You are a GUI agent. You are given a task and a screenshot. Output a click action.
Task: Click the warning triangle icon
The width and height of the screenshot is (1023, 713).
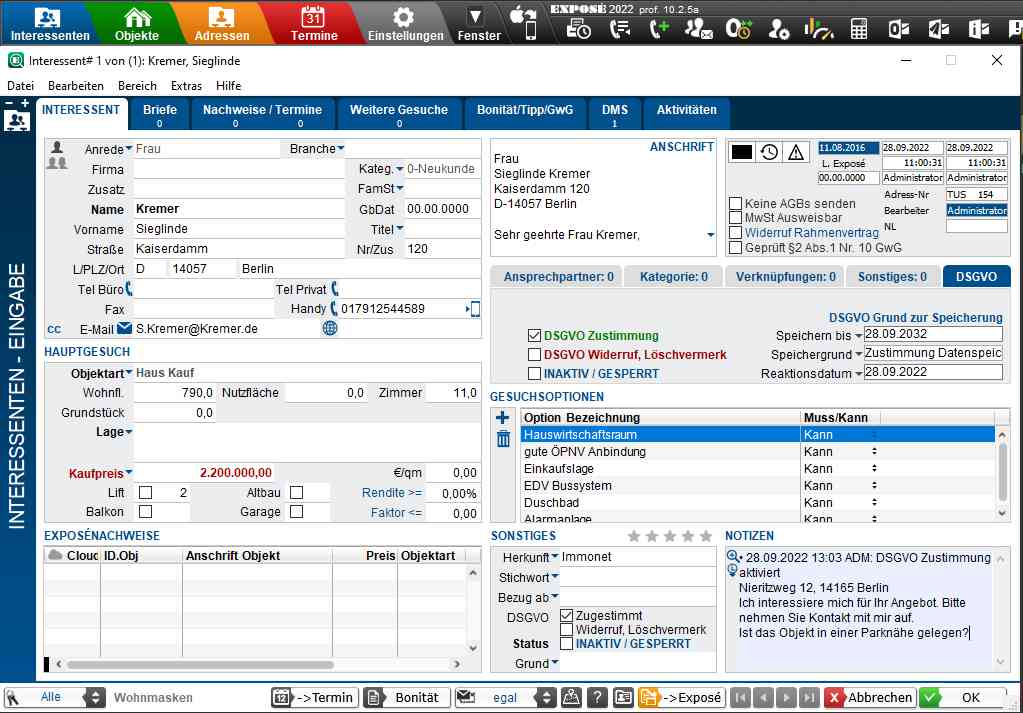pyautogui.click(x=796, y=152)
